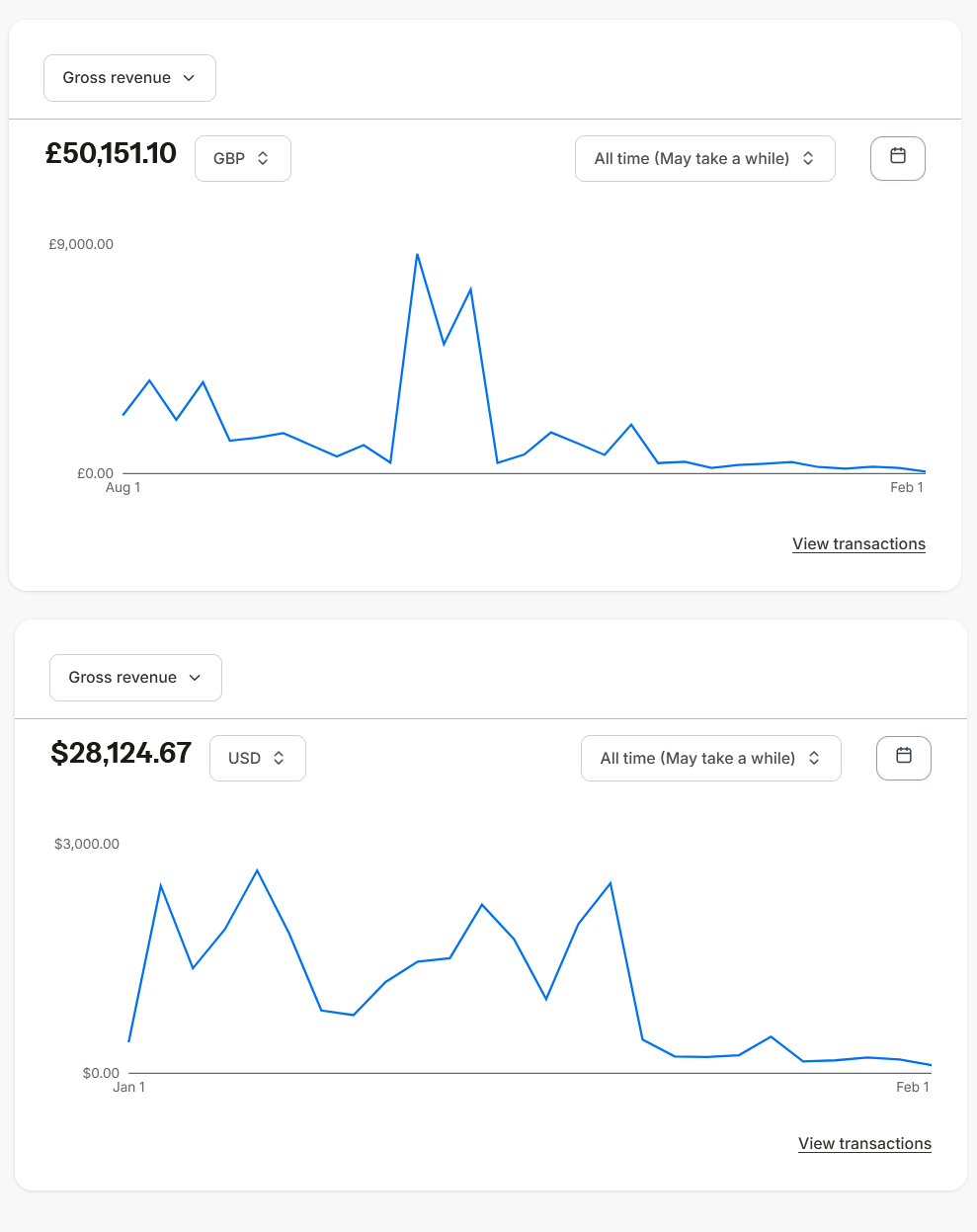
Task: Select the All time option above the USD chart
Action: click(710, 758)
